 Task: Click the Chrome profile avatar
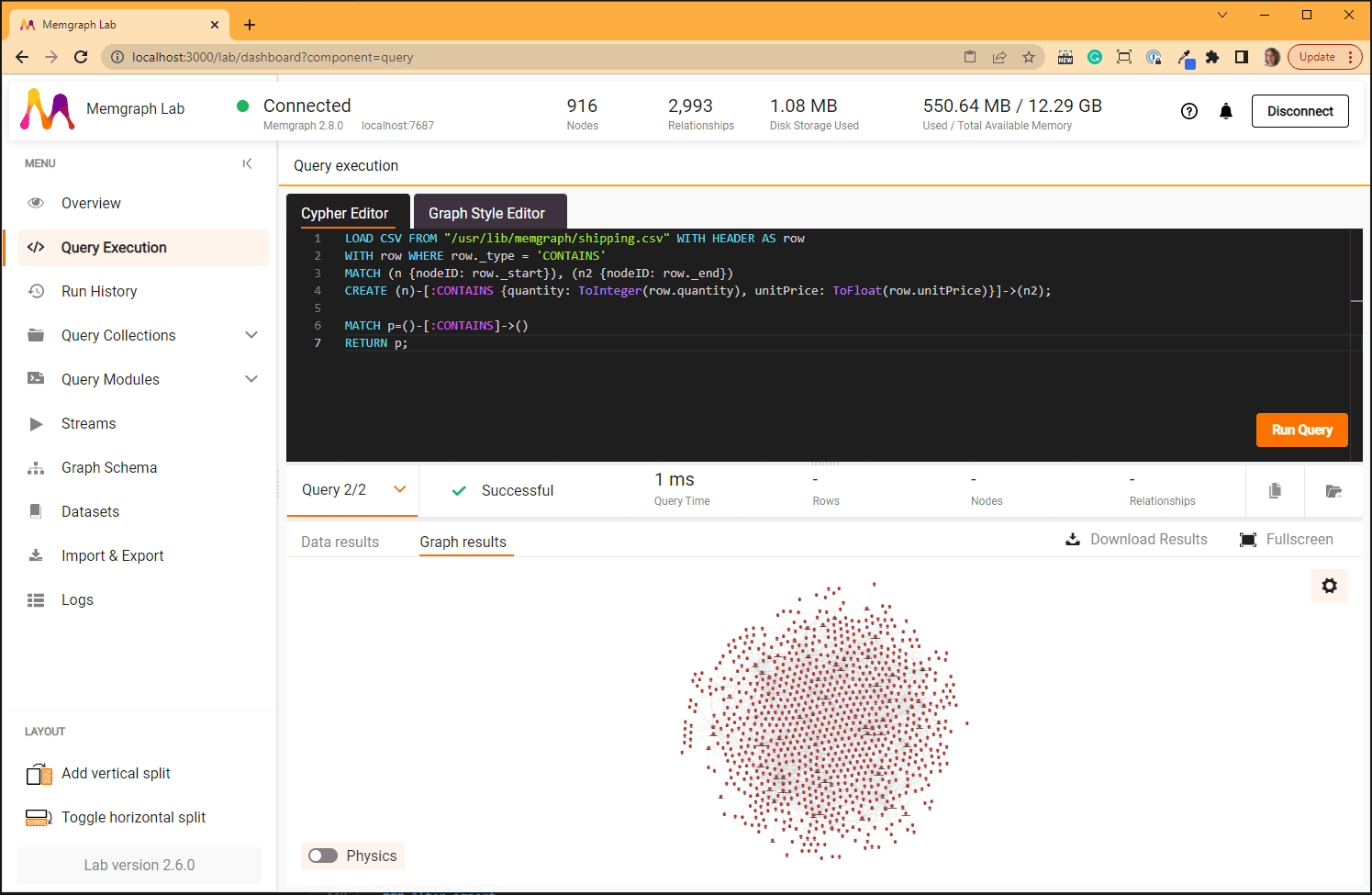[1271, 57]
